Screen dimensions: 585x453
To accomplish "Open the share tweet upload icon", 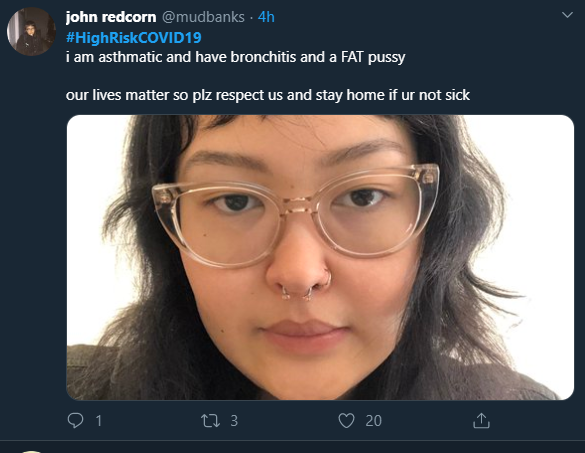I will pyautogui.click(x=481, y=421).
